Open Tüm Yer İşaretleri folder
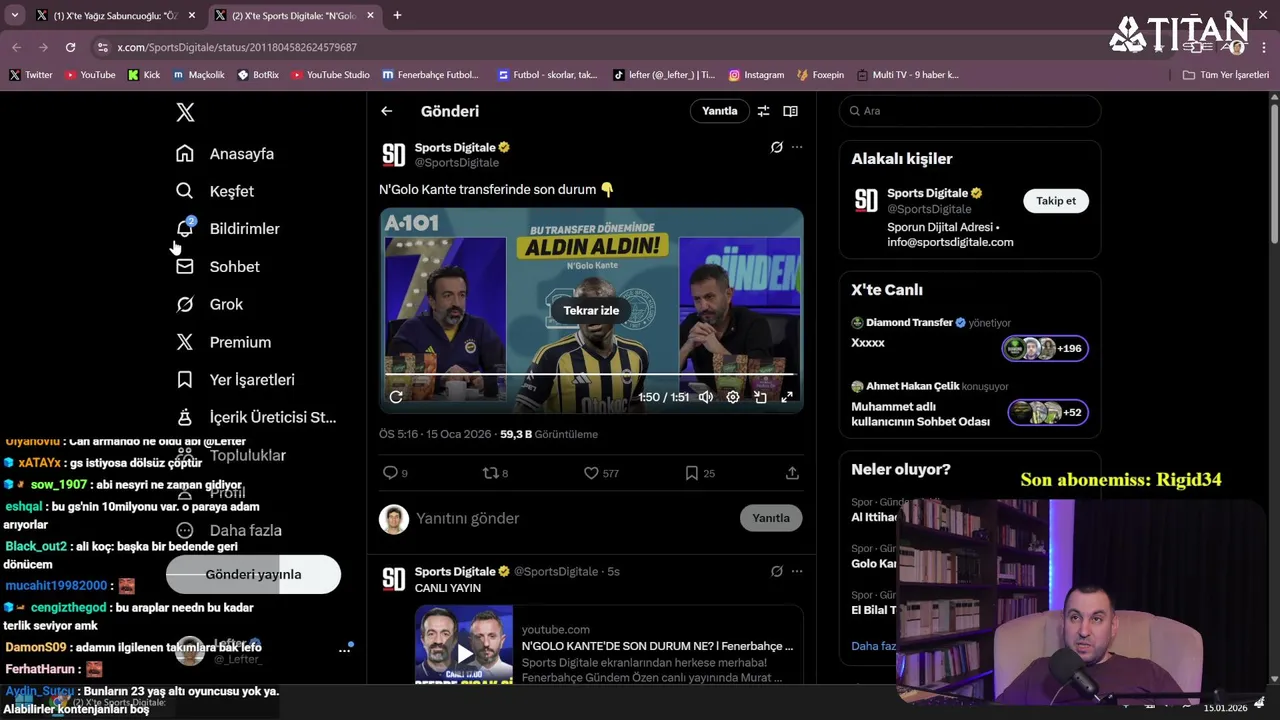 [x=1226, y=75]
